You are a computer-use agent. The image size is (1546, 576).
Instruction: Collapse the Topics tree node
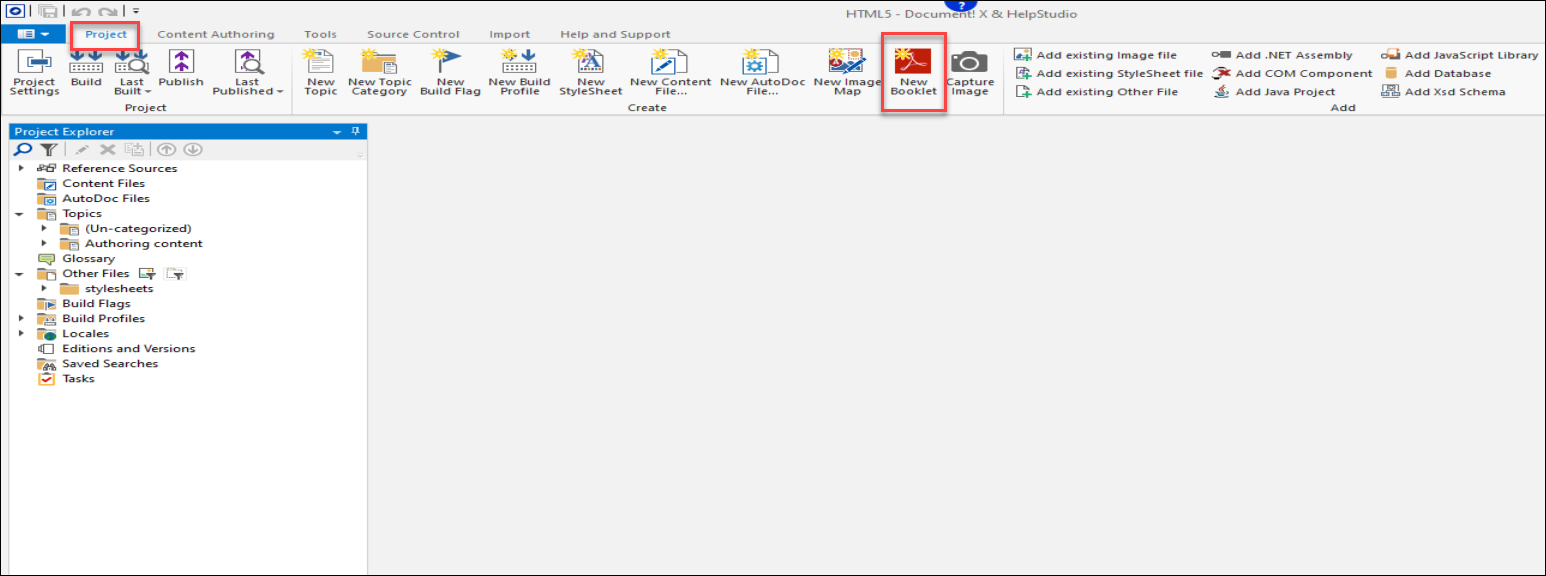coord(21,213)
